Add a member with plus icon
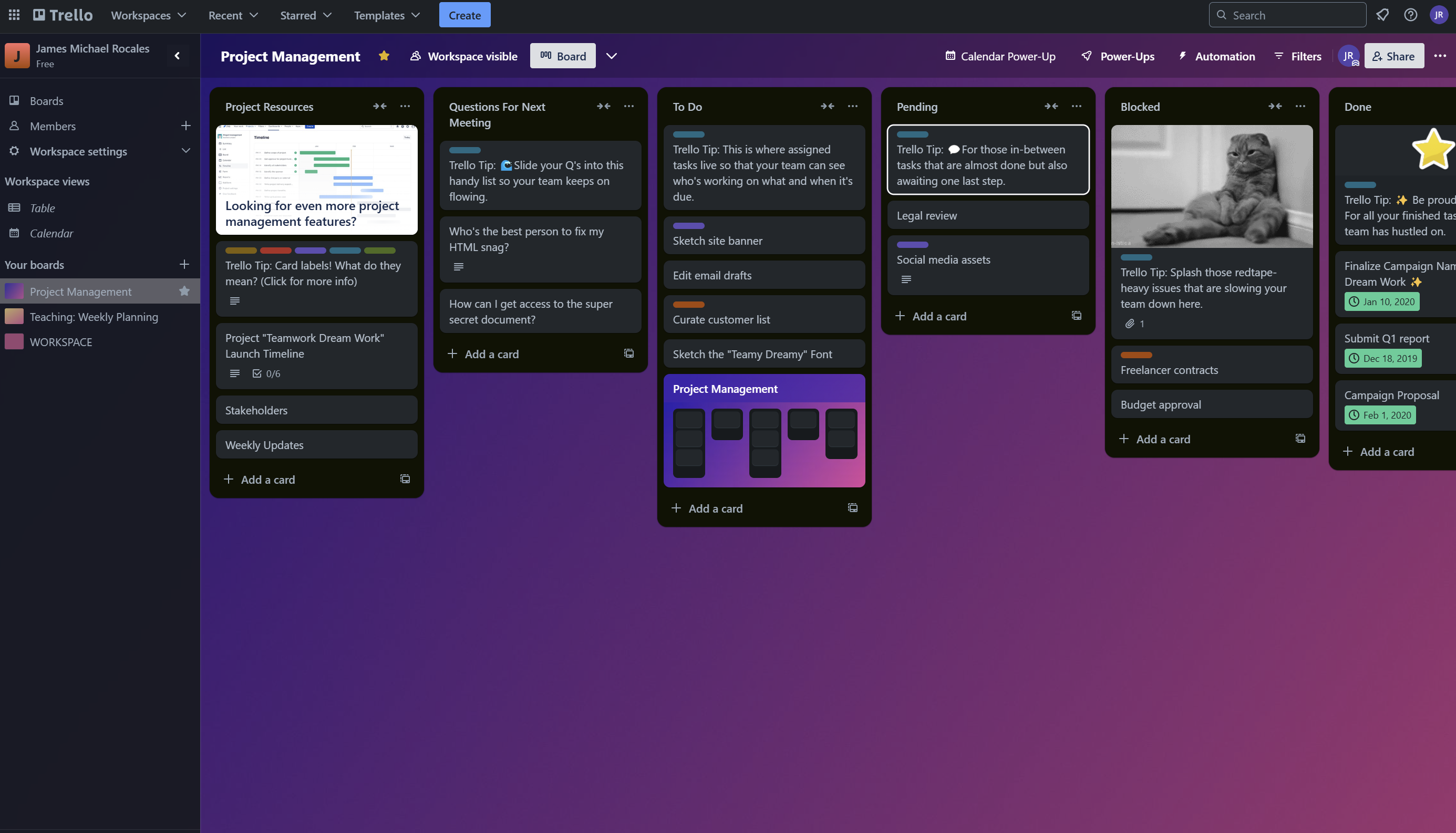This screenshot has width=1456, height=833. pyautogui.click(x=185, y=126)
